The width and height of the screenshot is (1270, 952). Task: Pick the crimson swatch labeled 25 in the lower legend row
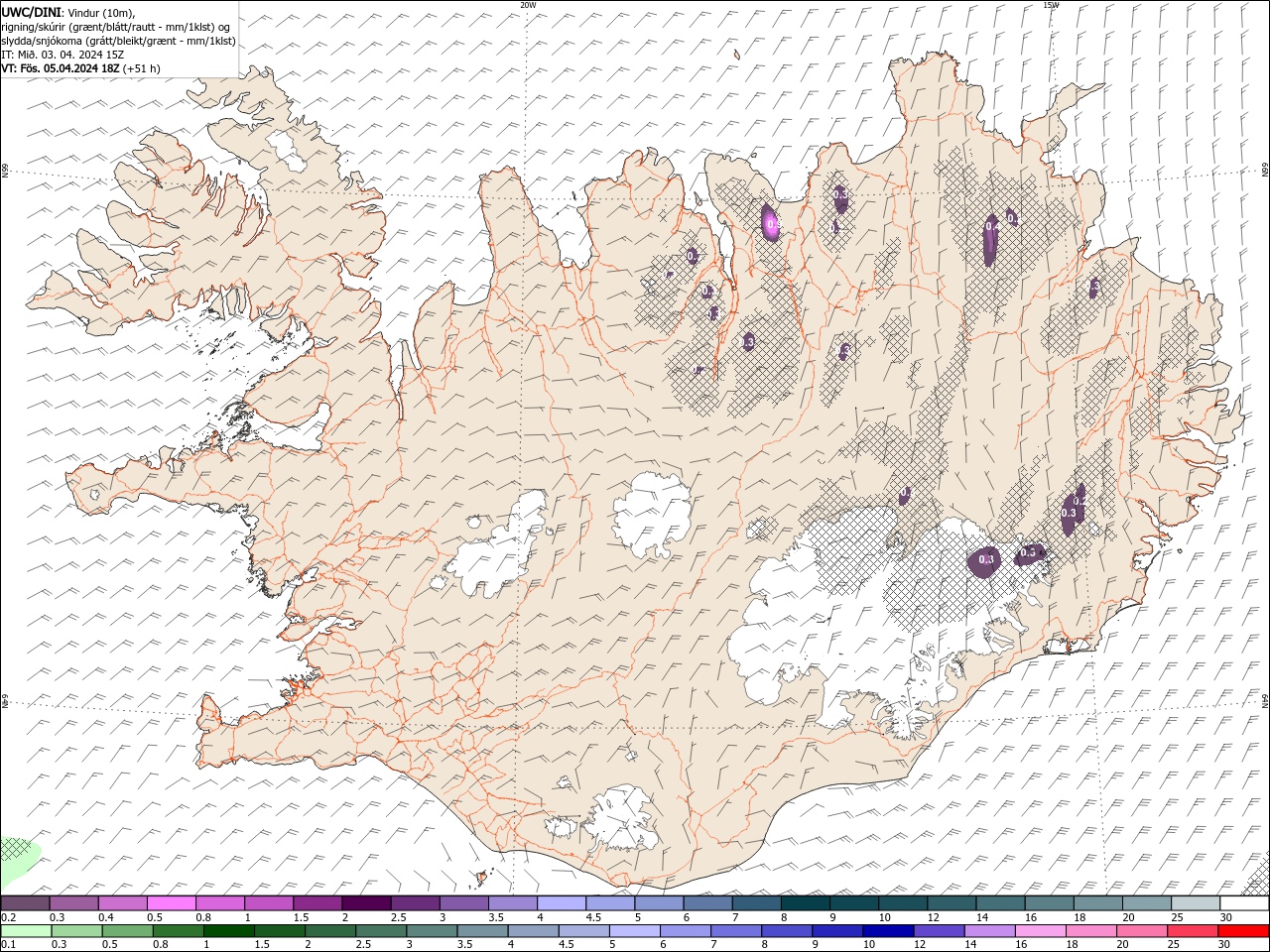[1192, 931]
